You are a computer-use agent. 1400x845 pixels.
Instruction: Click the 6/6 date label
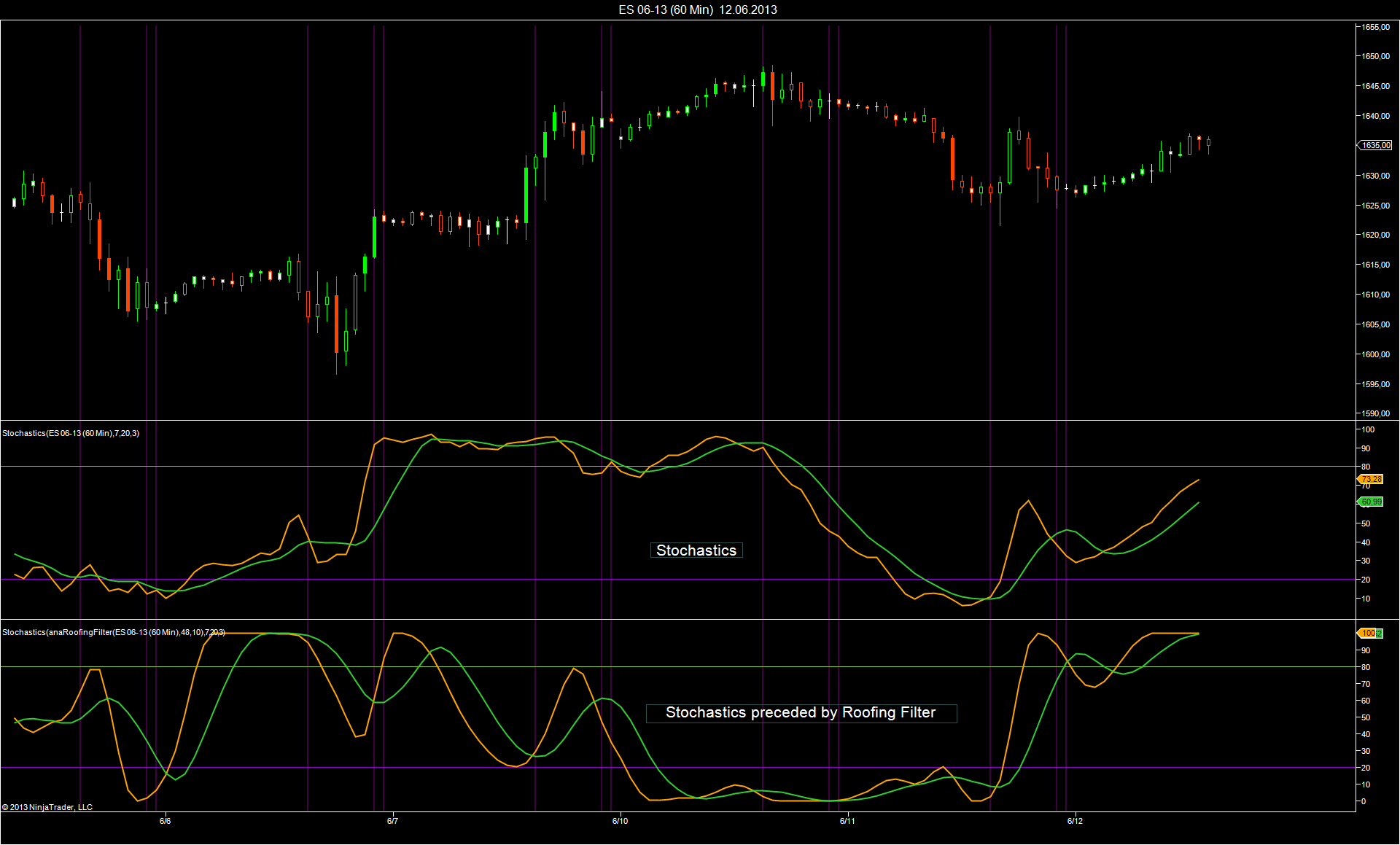pyautogui.click(x=166, y=821)
